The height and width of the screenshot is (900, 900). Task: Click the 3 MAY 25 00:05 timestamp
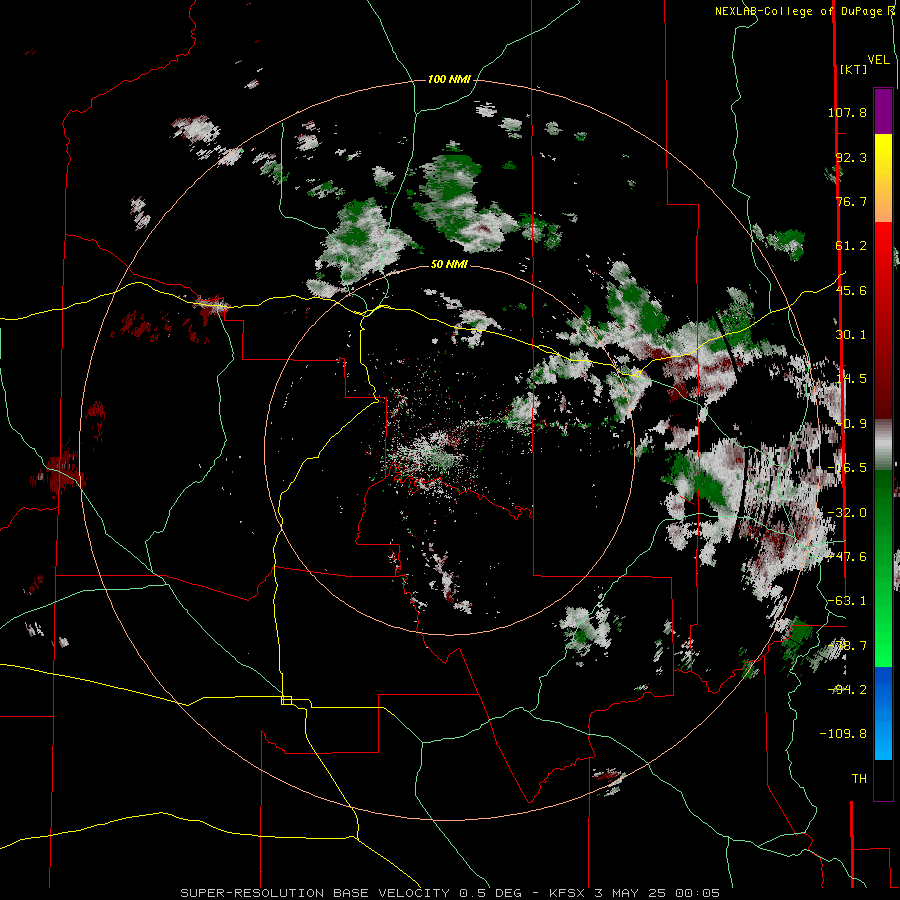(x=657, y=893)
